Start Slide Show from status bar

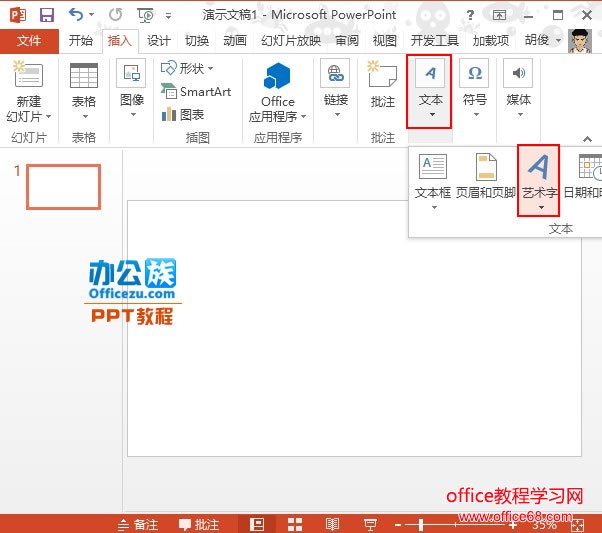tap(370, 525)
